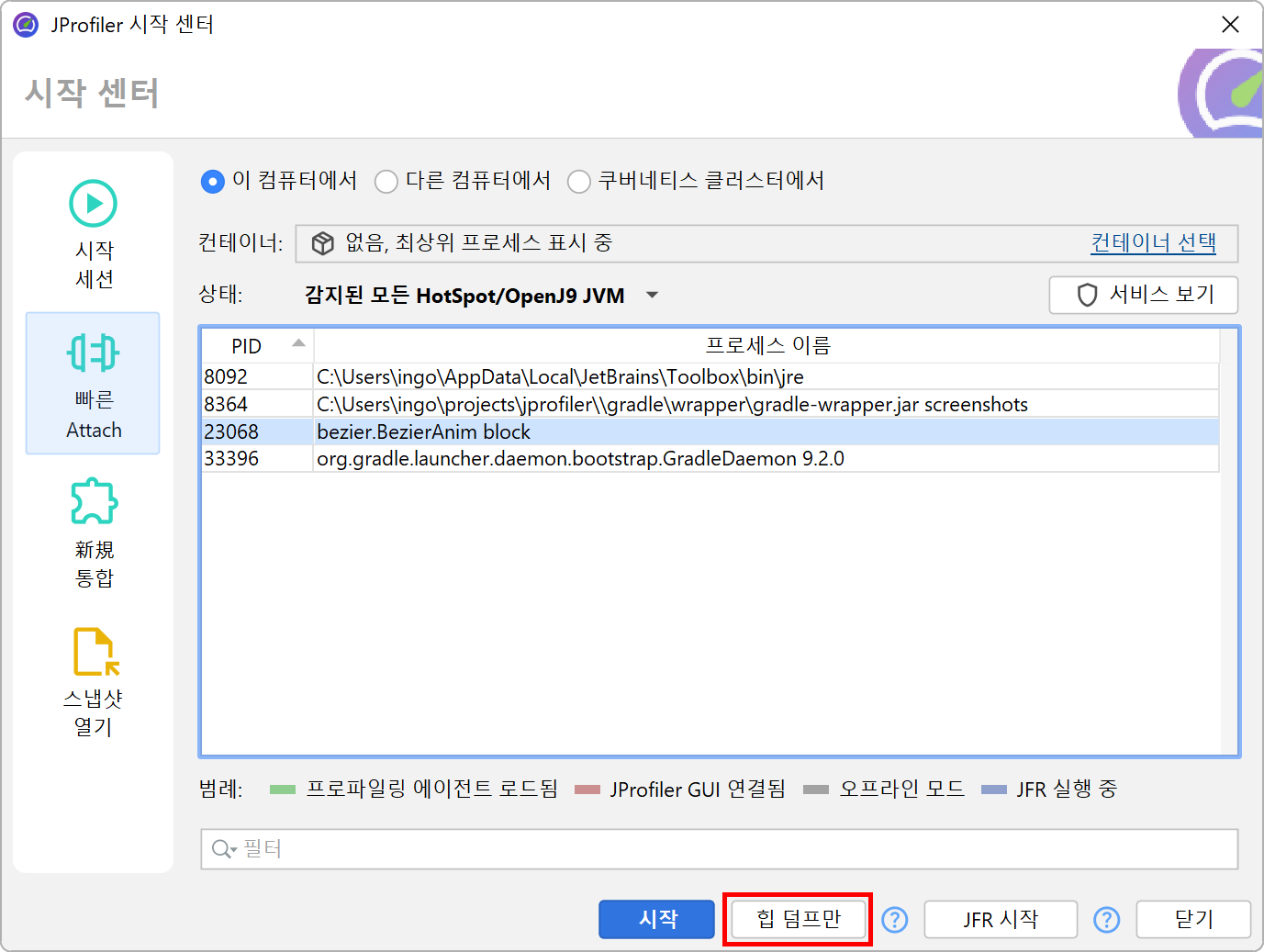1264x952 pixels.
Task: Click the 프로세스 이름 column header
Action: (x=766, y=346)
